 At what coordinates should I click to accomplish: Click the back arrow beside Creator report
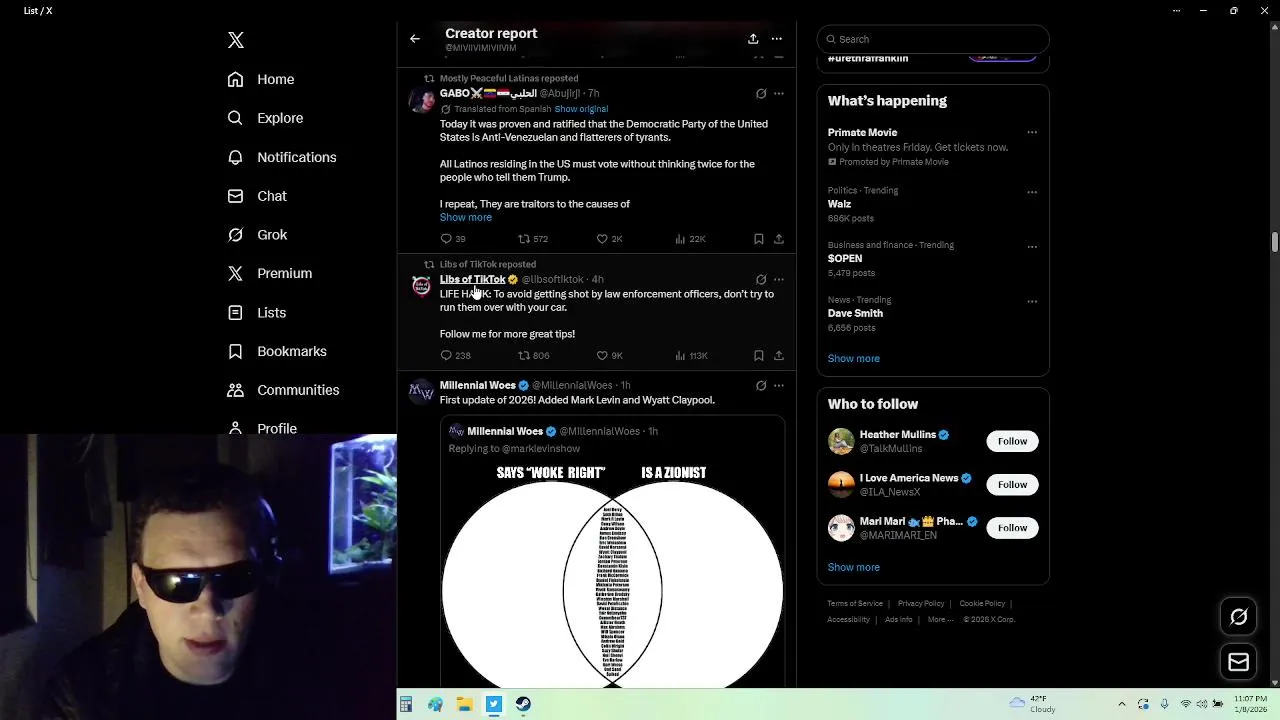pos(415,39)
